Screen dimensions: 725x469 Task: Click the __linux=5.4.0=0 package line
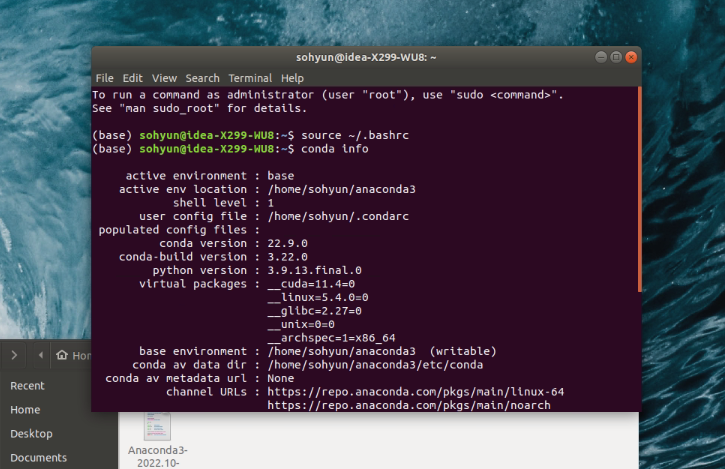click(318, 297)
